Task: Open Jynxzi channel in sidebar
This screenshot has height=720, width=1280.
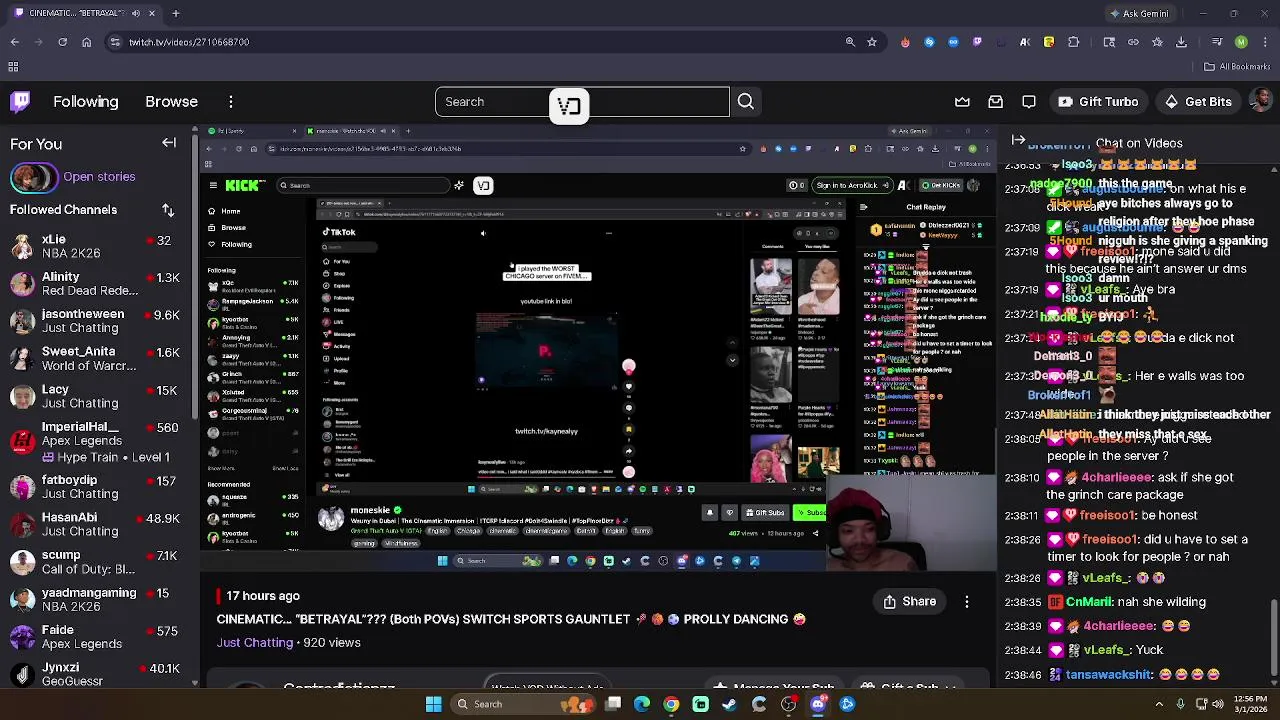Action: [x=97, y=673]
